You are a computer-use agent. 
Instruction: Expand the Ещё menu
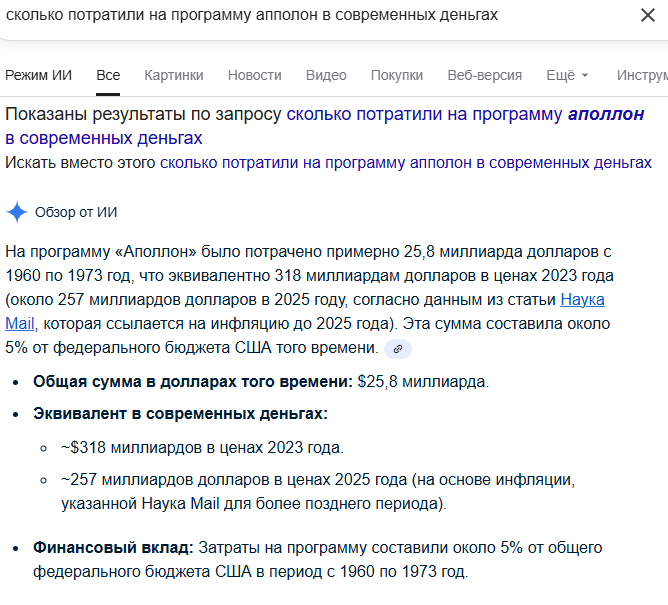561,75
